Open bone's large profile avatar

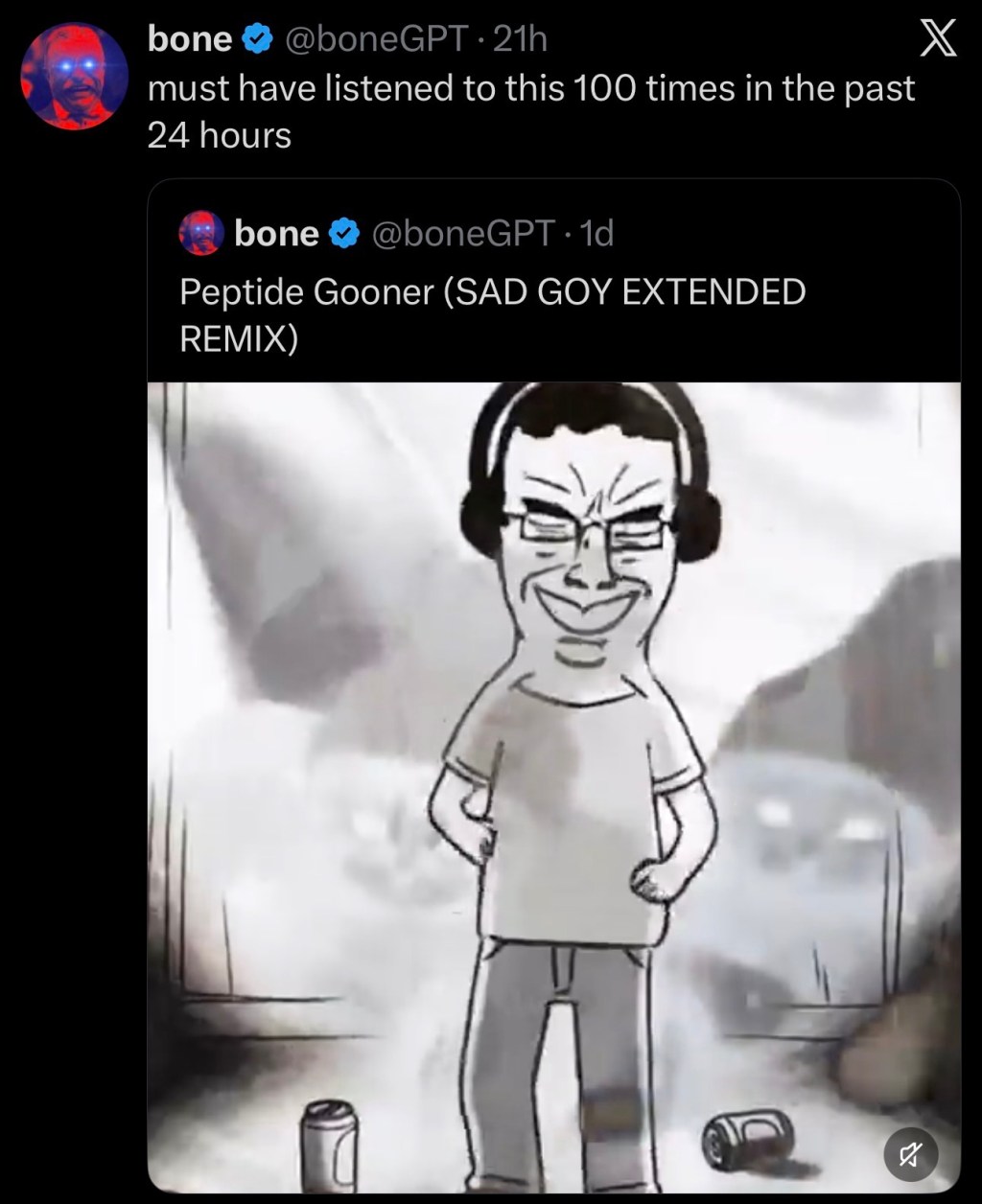(x=75, y=76)
